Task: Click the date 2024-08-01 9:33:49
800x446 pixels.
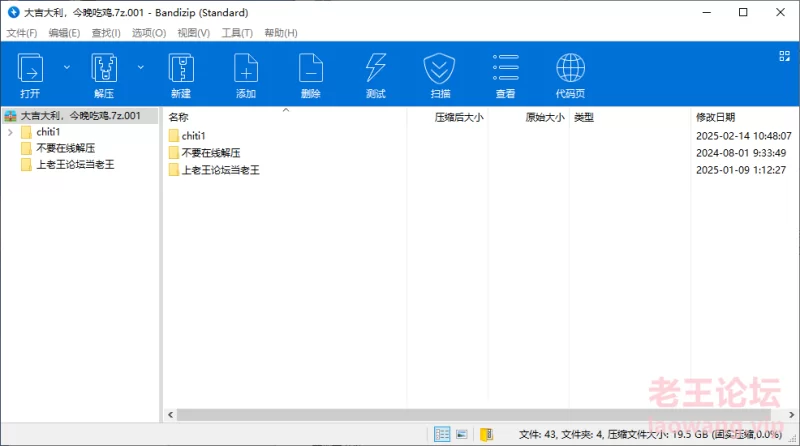Action: (x=741, y=153)
